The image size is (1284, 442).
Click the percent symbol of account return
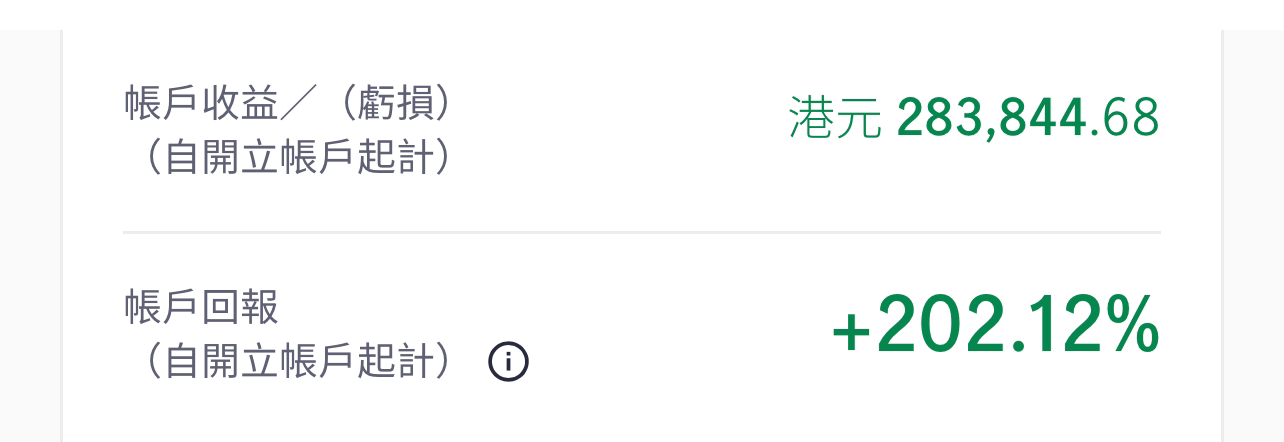pos(1131,326)
